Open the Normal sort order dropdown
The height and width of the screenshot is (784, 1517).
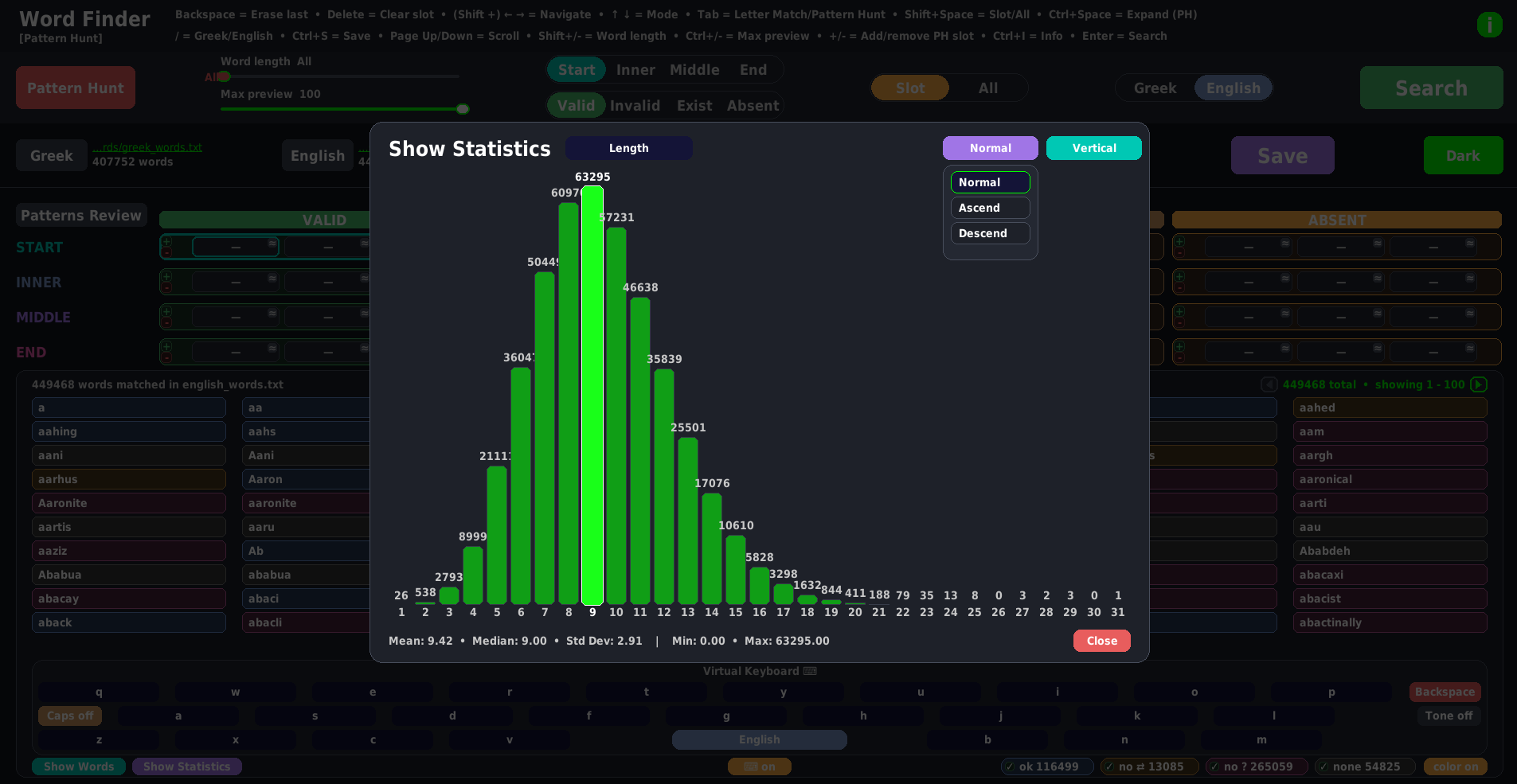[x=990, y=148]
